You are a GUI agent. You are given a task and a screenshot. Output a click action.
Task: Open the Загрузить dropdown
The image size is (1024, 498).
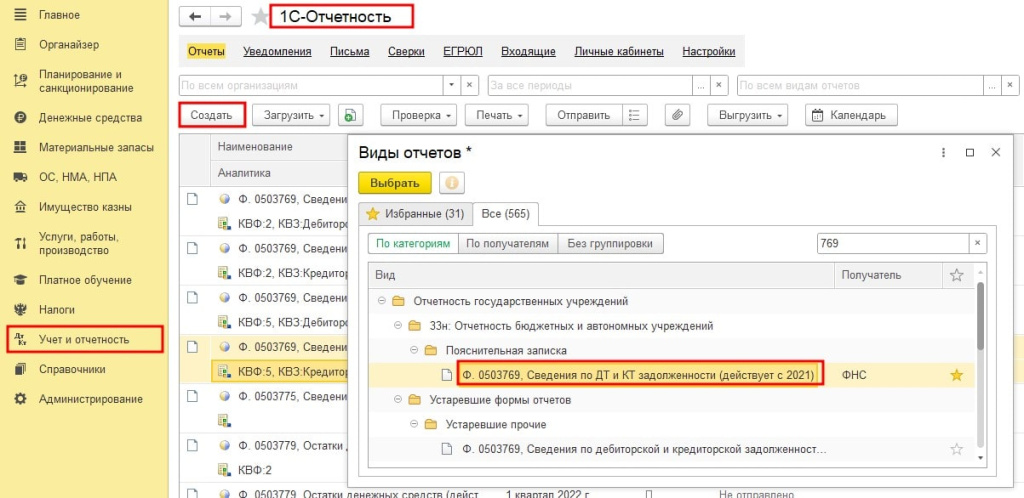click(291, 115)
